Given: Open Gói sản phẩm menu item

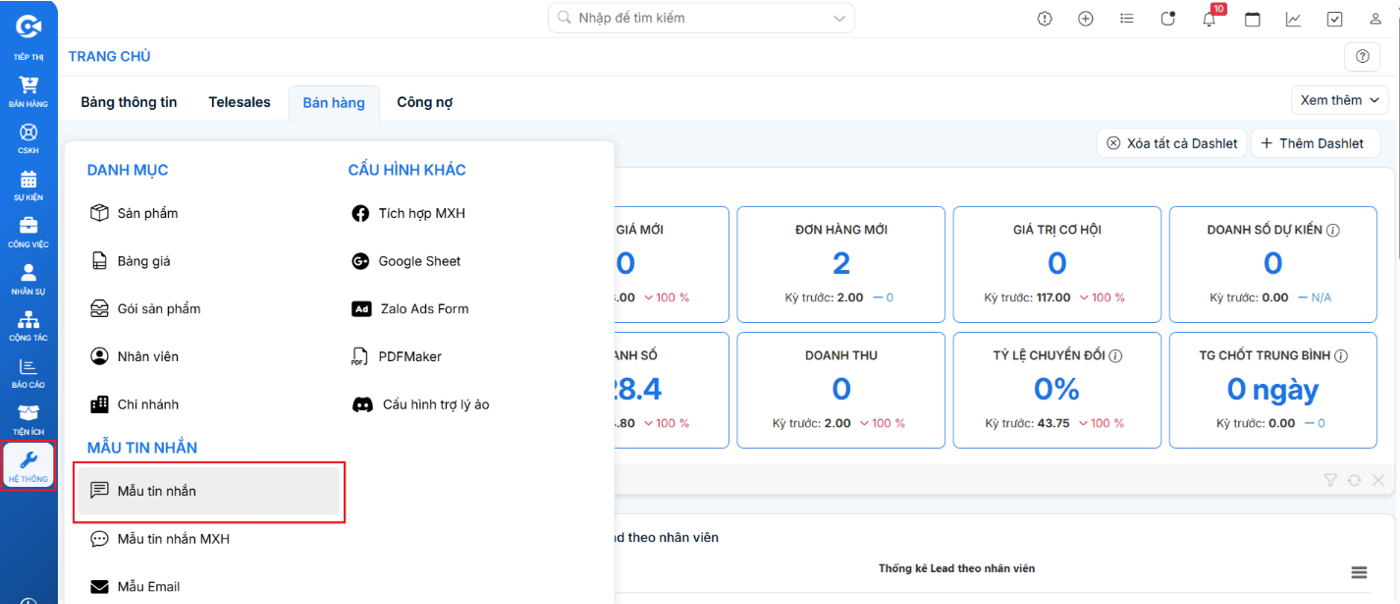Looking at the screenshot, I should coord(145,309).
